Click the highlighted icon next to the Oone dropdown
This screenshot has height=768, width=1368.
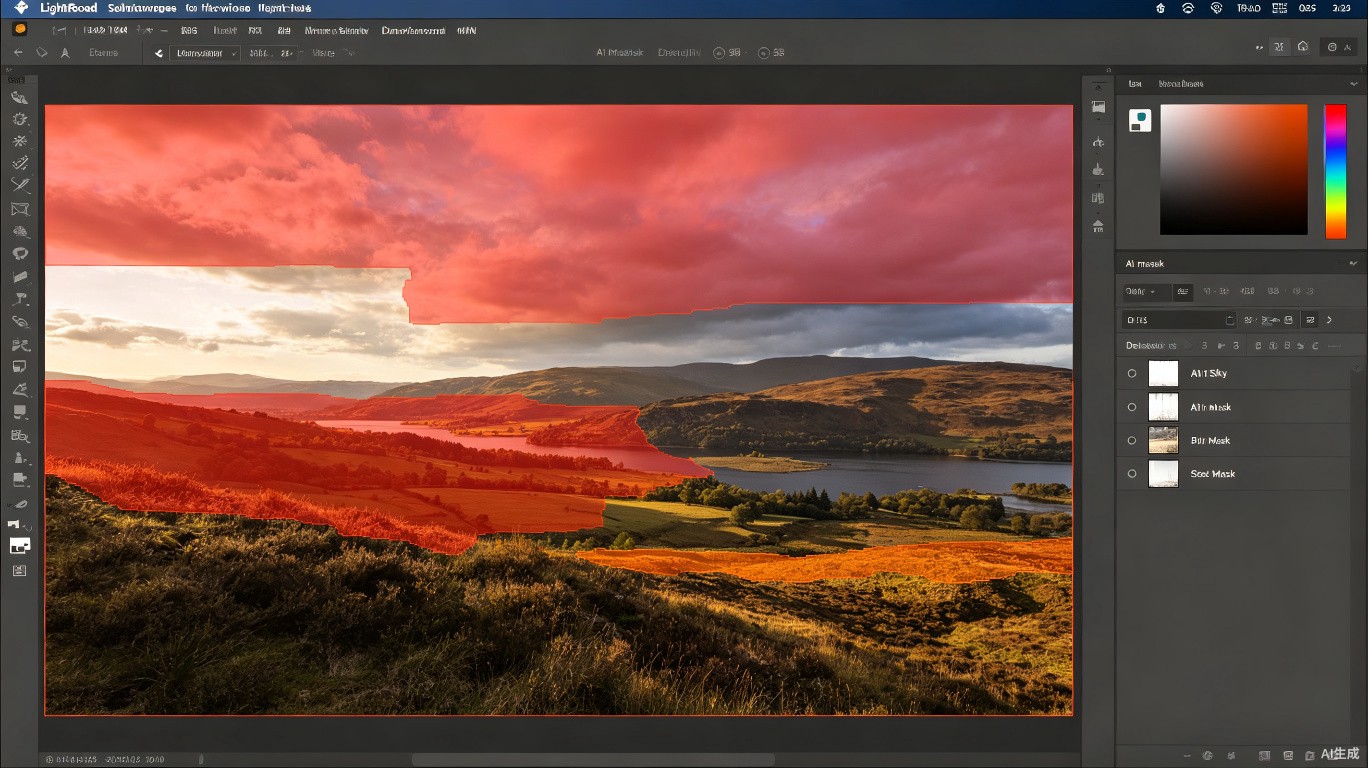tap(1184, 292)
